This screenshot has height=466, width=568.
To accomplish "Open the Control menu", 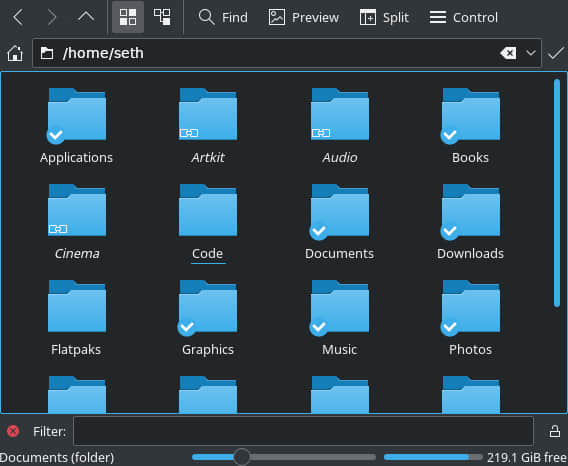I will [x=464, y=17].
